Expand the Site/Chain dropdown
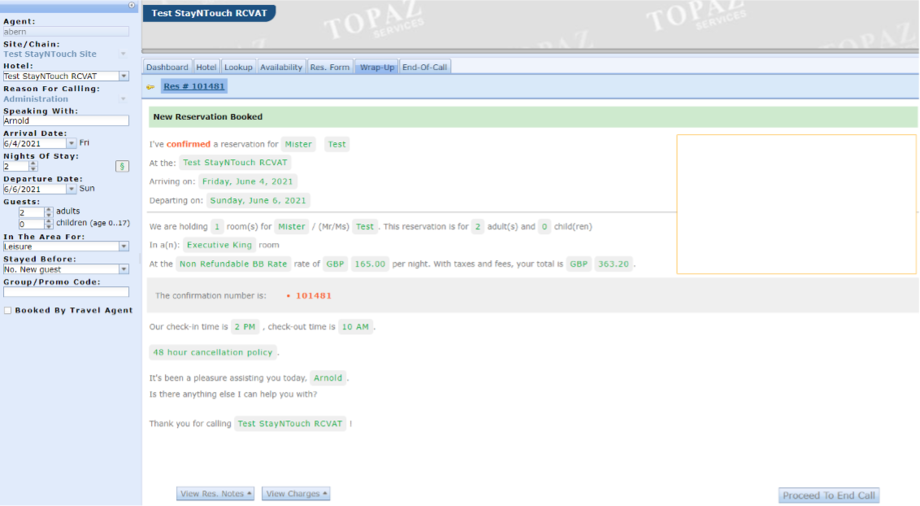Viewport: 920px width, 506px height. pyautogui.click(x=123, y=54)
